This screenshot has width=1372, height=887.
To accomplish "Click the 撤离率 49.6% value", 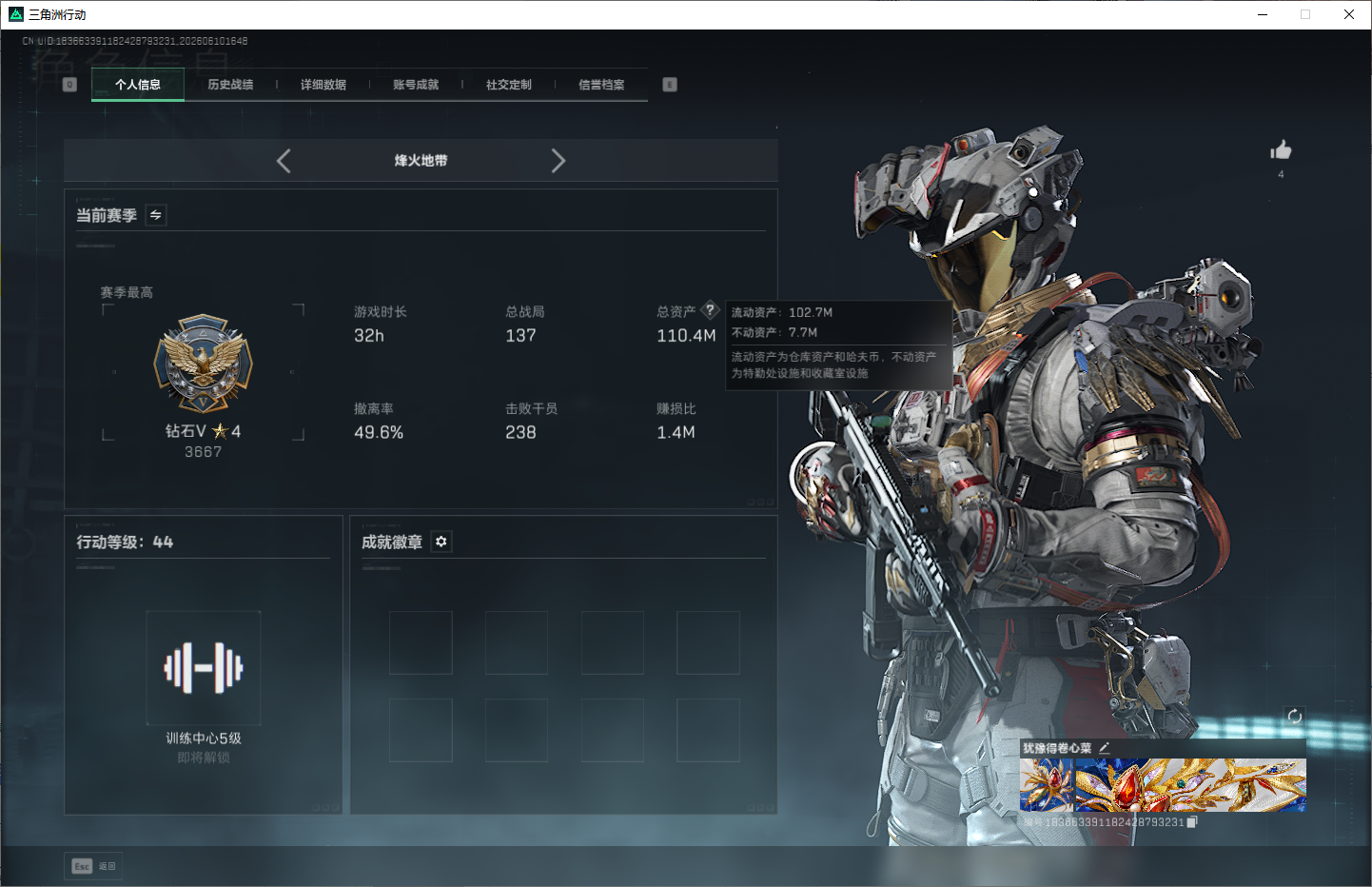I will pos(379,433).
